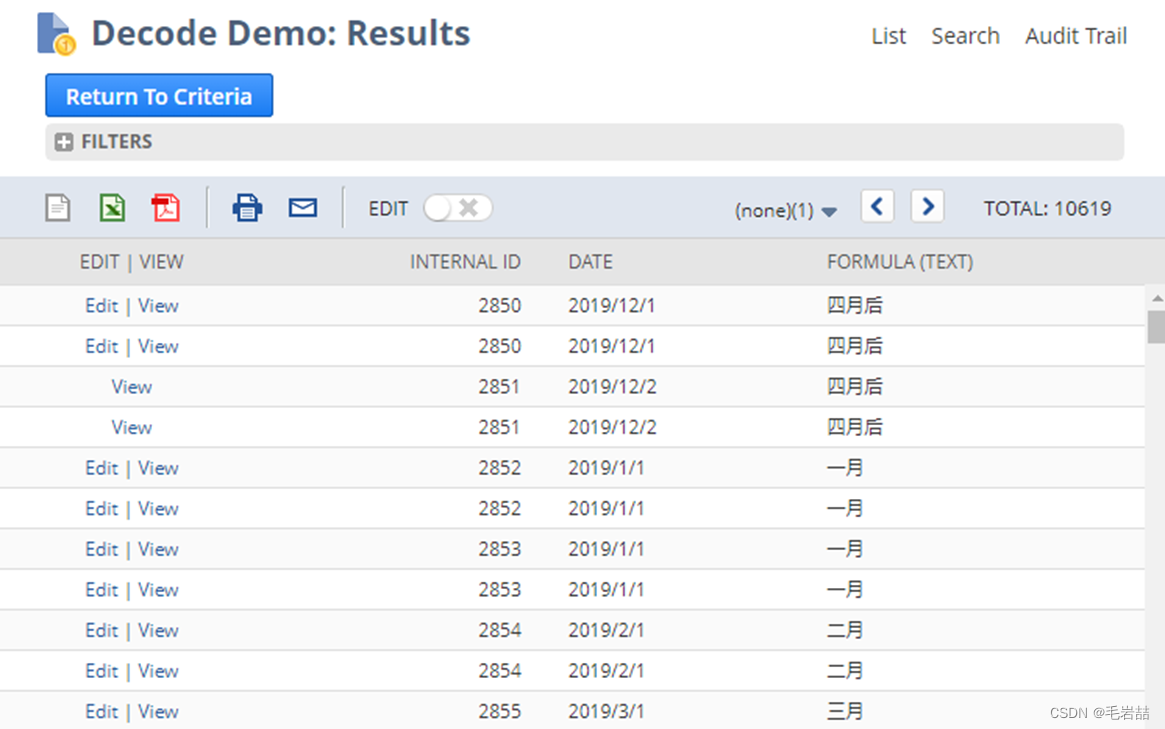Viewport: 1165px width, 729px height.
Task: Switch to the List view
Action: coord(888,36)
